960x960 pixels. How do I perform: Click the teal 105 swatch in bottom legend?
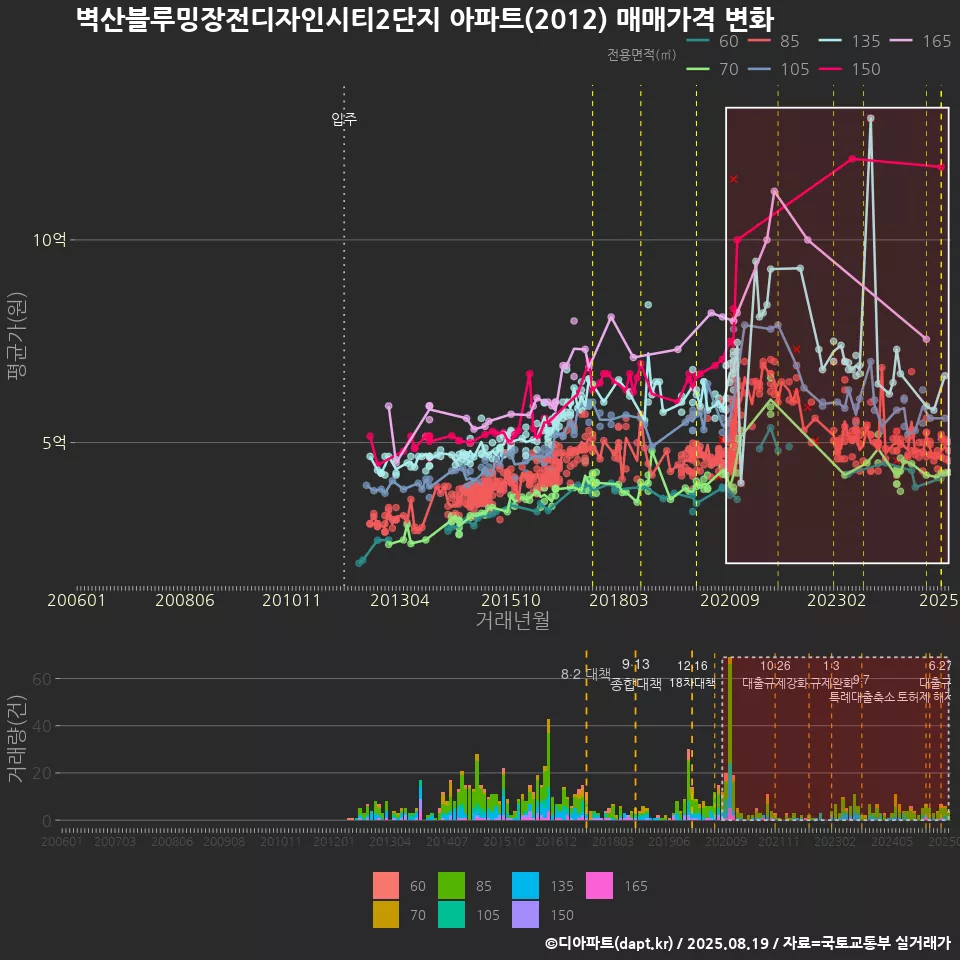click(451, 914)
